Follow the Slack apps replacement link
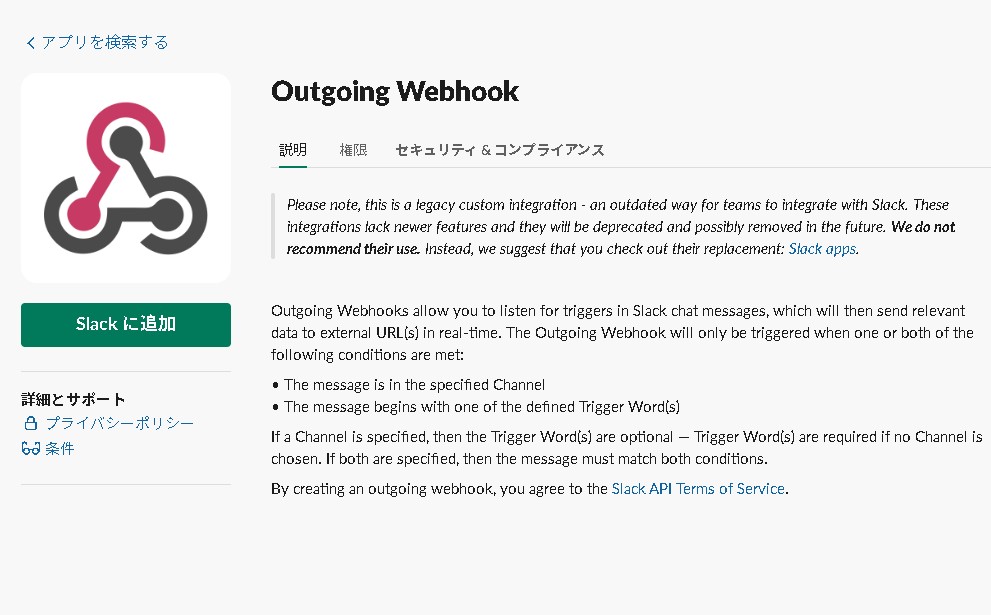Viewport: 991px width, 615px height. tap(822, 249)
